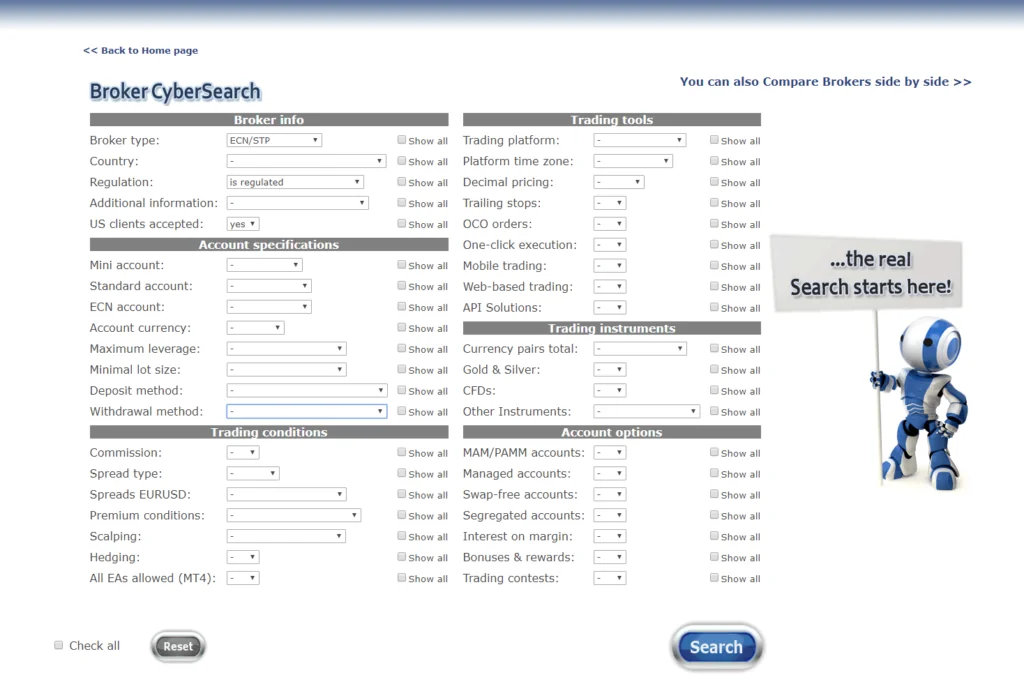Go back to Home page link
The image size is (1024, 677).
tap(140, 51)
